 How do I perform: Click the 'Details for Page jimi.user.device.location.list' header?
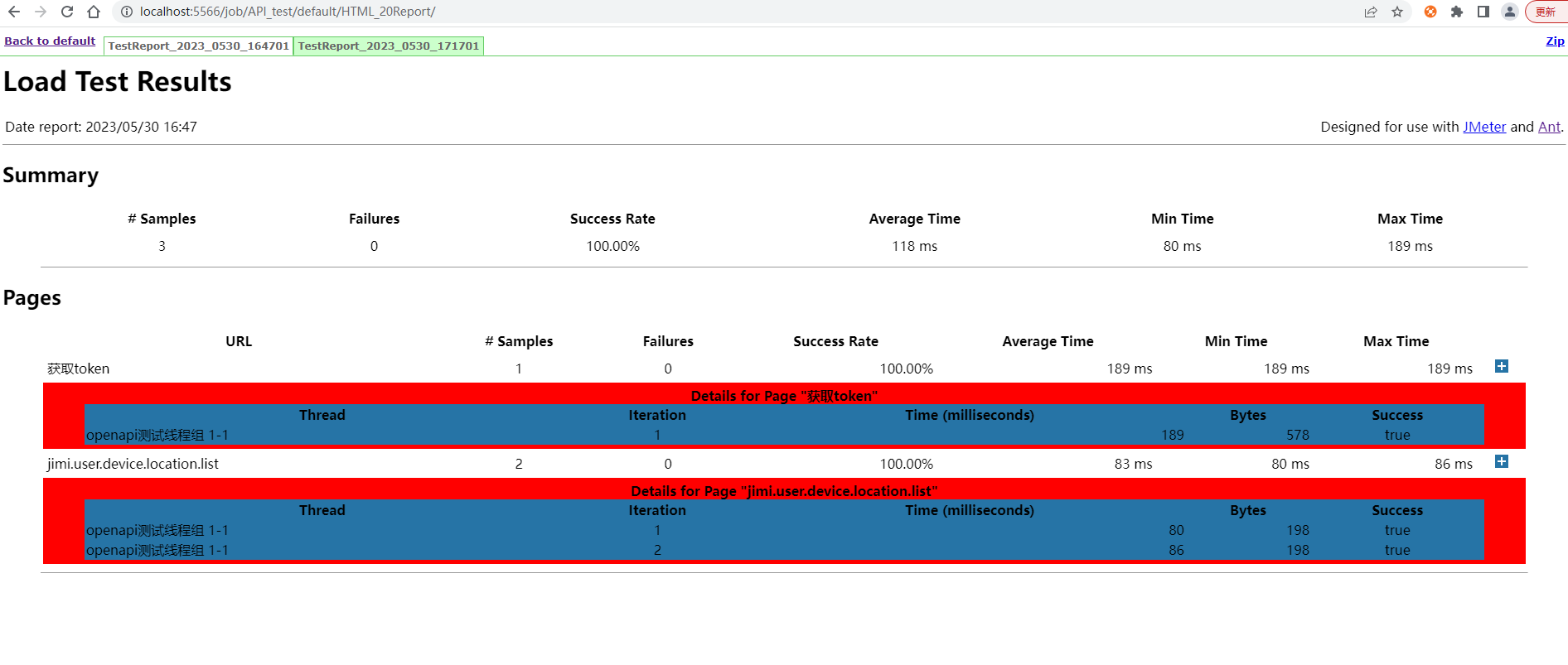(x=784, y=491)
